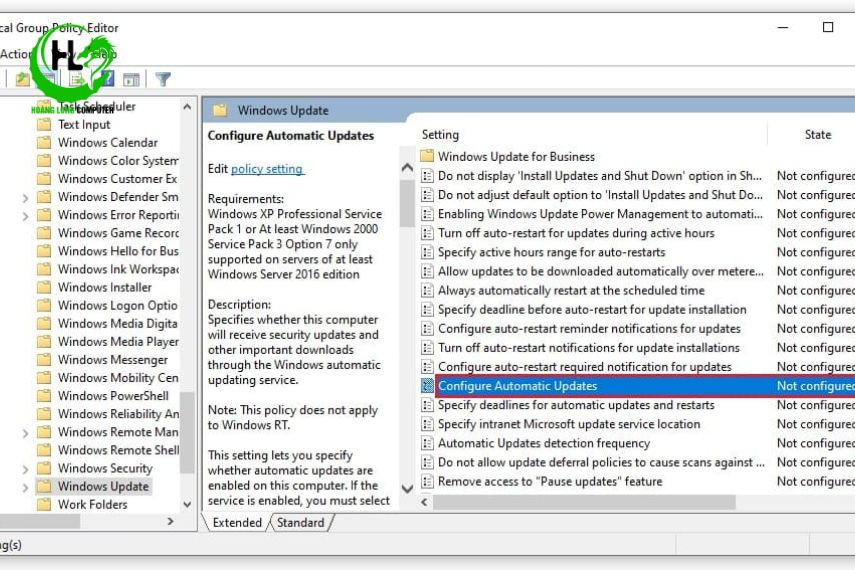The height and width of the screenshot is (570, 855).
Task: Click the settings list horizontal scrollbar thumb
Action: pos(584,502)
